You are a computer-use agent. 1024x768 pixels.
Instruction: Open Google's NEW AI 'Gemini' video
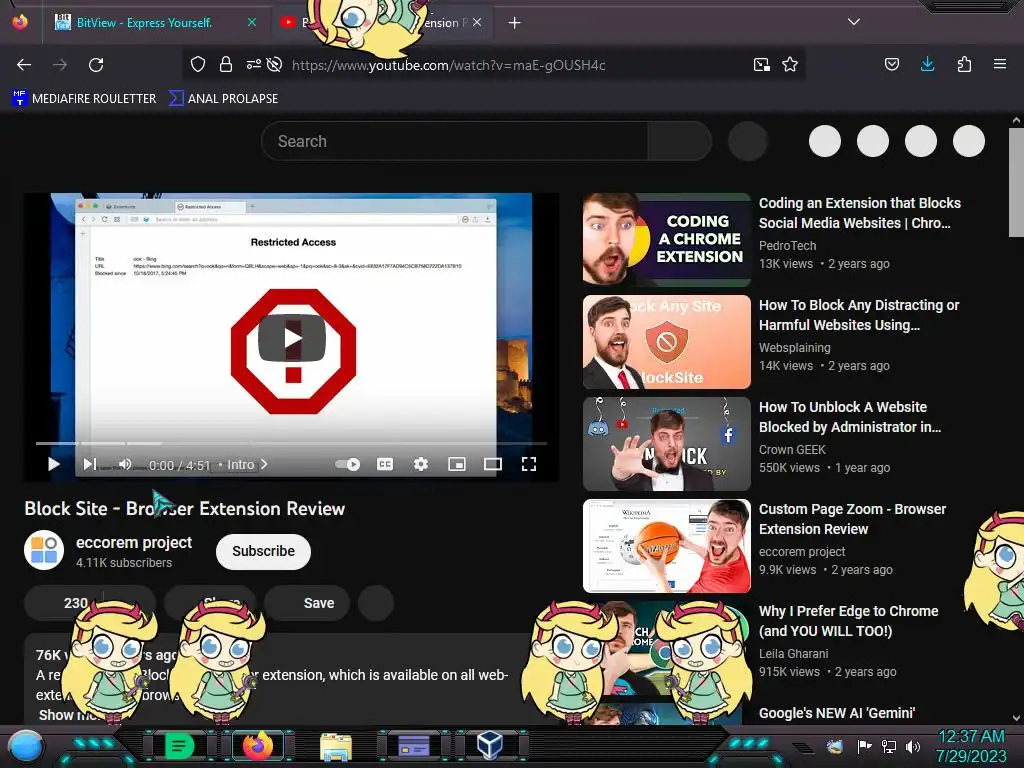pyautogui.click(x=837, y=713)
